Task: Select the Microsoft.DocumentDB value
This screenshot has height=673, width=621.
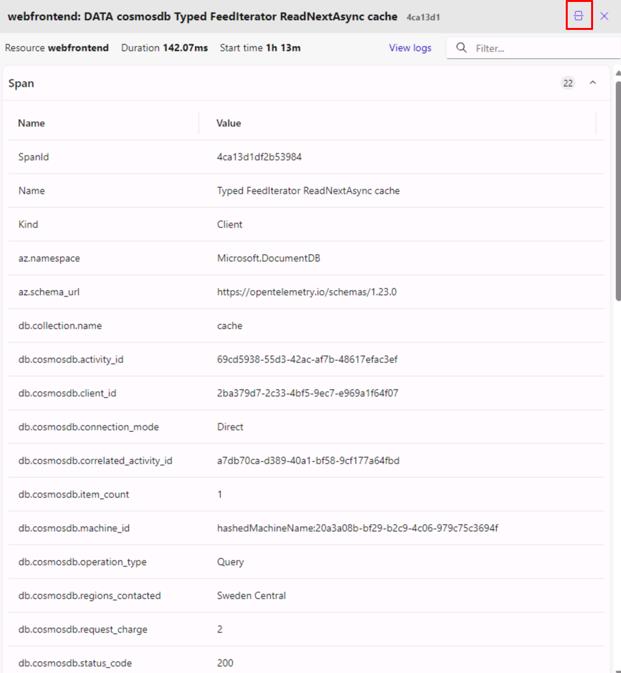Action: pos(269,258)
